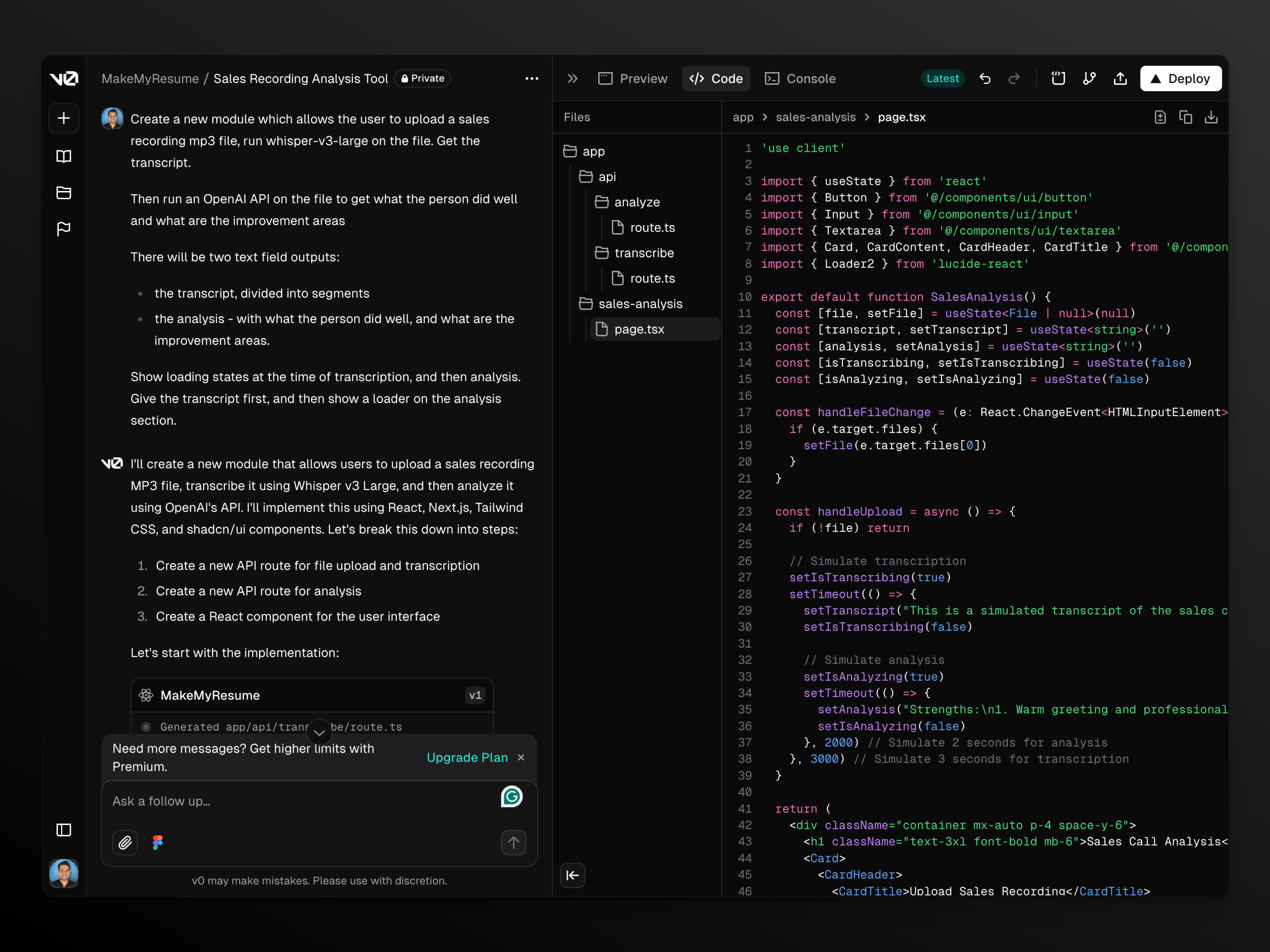Collapse the app folder

pos(584,151)
